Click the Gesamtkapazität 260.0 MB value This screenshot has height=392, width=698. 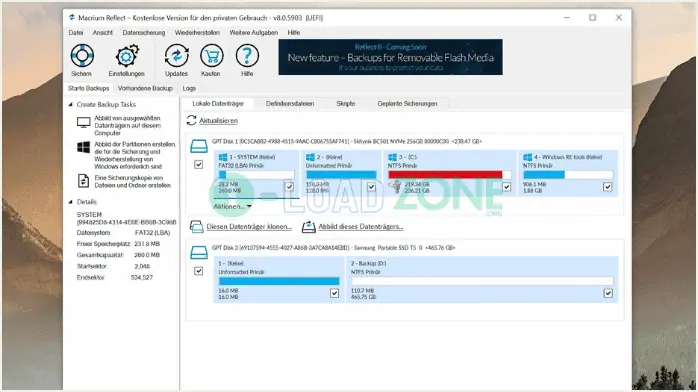[x=147, y=255]
